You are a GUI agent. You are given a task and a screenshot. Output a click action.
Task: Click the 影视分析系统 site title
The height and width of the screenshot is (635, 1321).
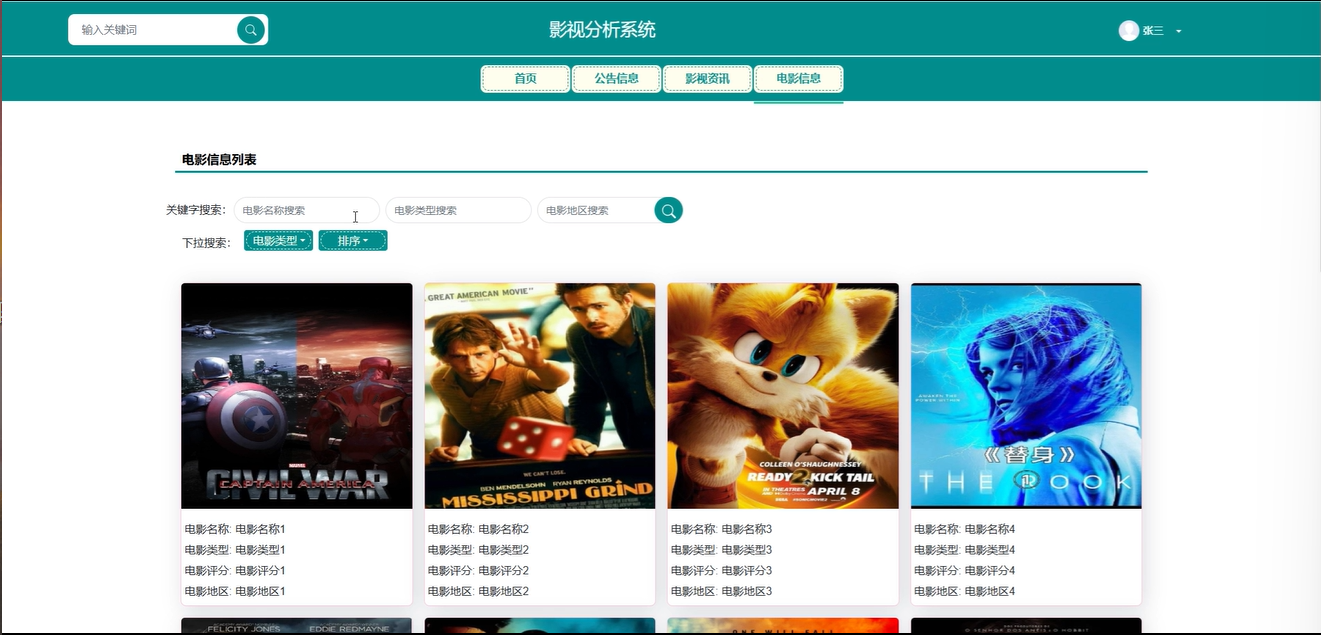(x=603, y=30)
